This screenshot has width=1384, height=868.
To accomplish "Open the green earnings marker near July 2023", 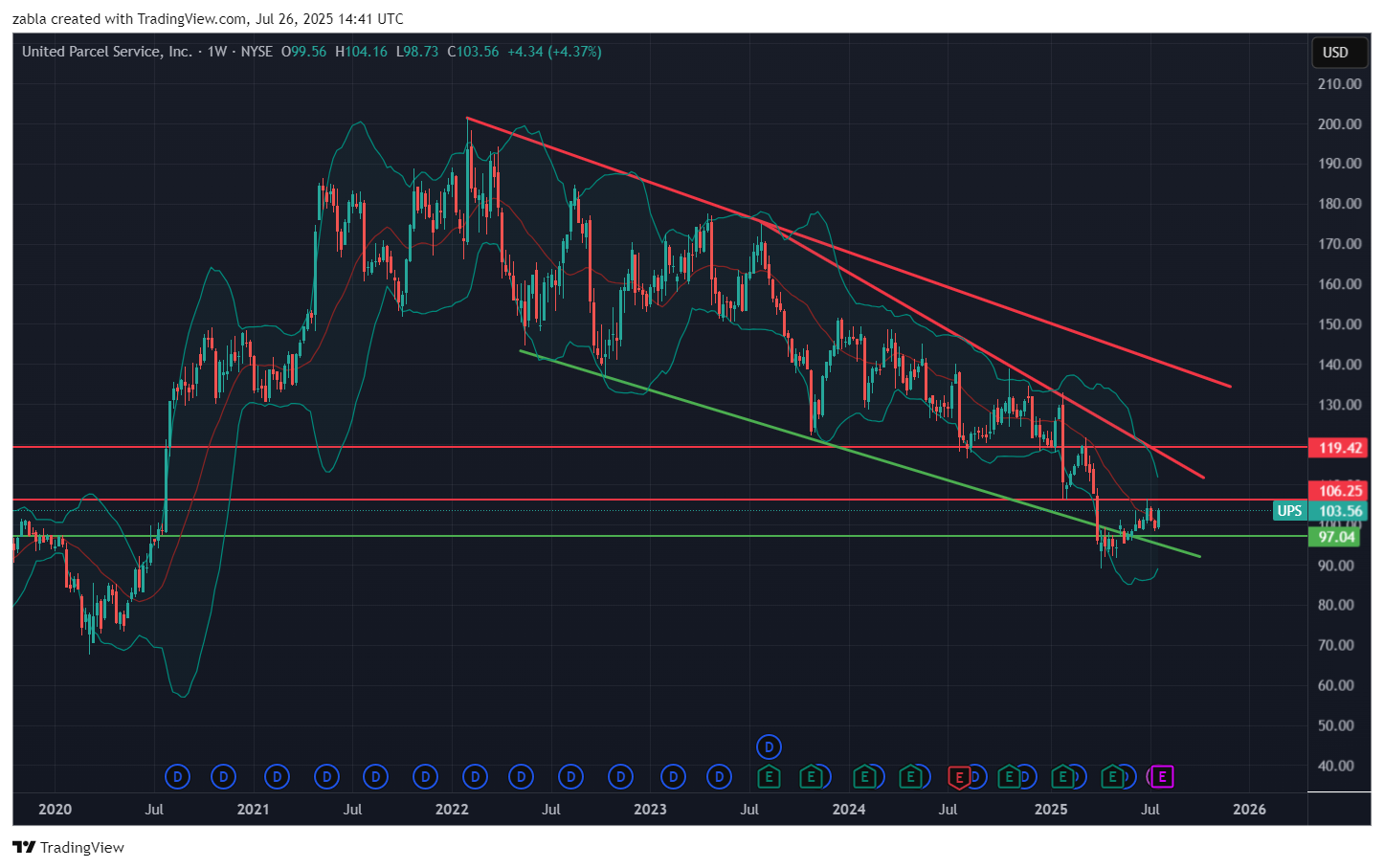I will coord(769,777).
